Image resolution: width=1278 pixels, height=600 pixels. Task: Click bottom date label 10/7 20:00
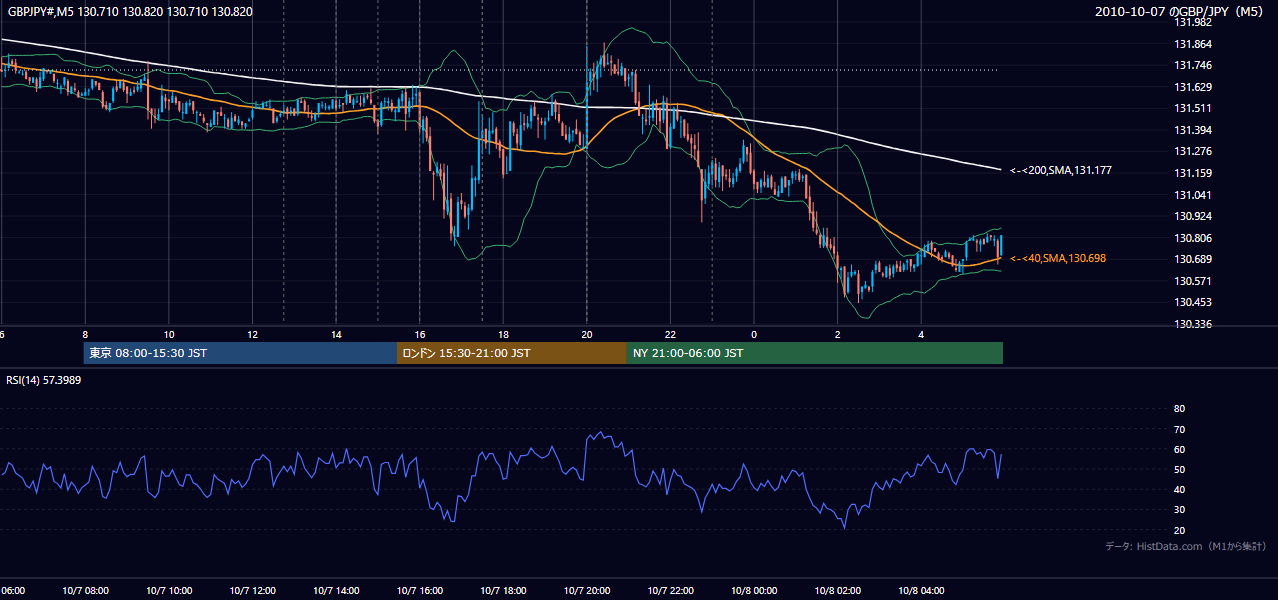point(587,590)
